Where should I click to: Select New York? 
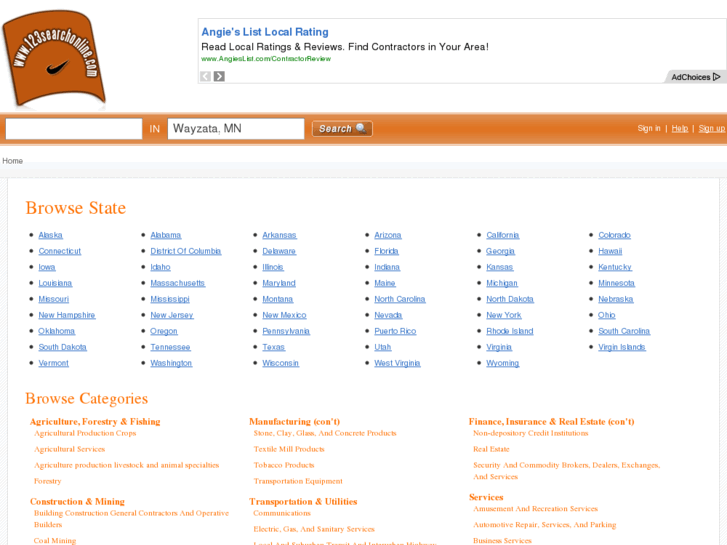[x=504, y=315]
